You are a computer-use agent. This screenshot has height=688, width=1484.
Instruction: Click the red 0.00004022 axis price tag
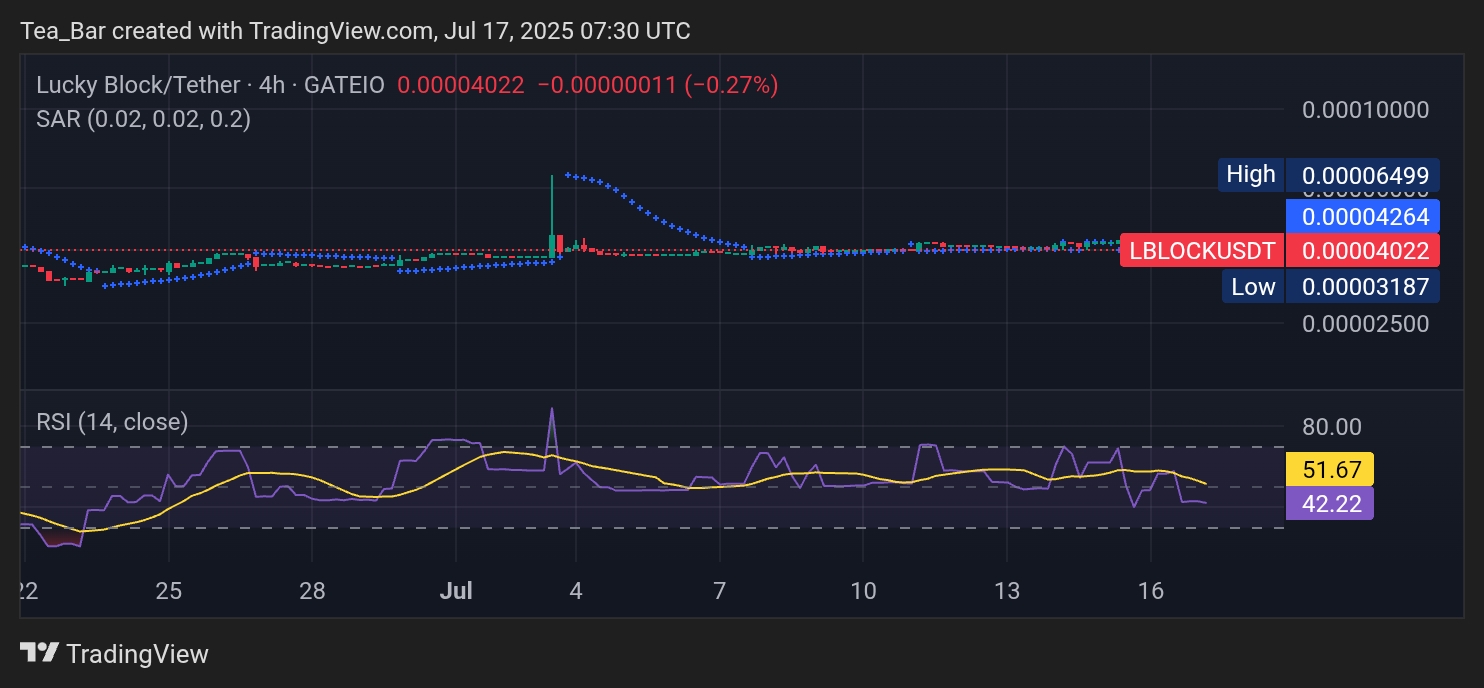click(x=1363, y=249)
